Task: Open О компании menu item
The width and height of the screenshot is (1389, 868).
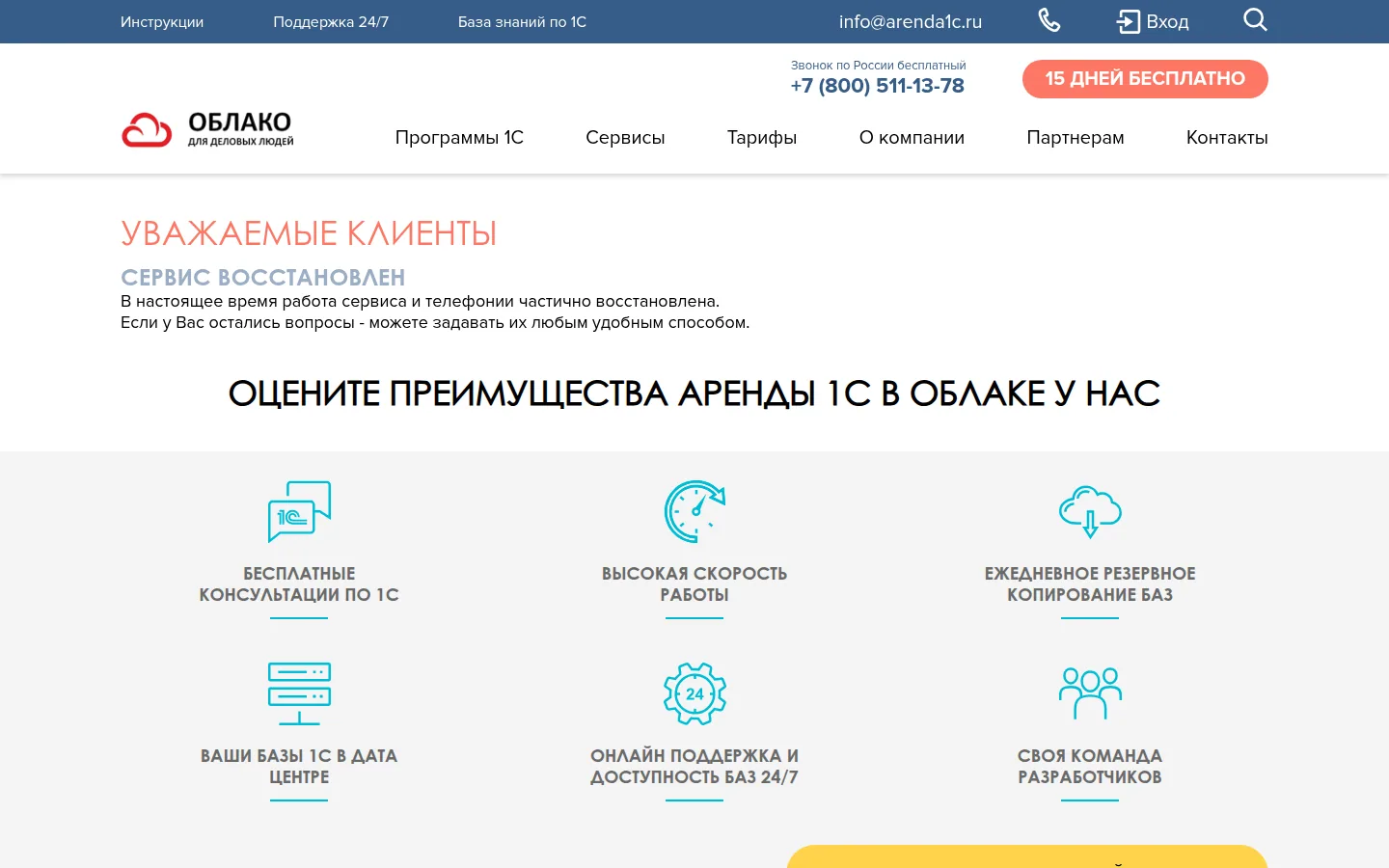Action: point(912,137)
